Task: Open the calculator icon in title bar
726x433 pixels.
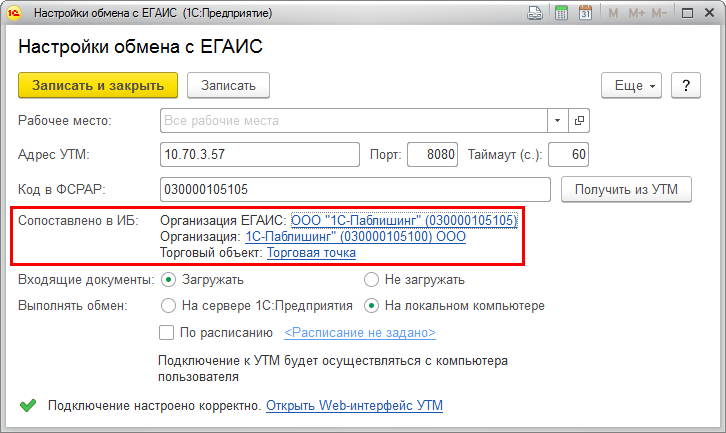Action: (x=561, y=13)
